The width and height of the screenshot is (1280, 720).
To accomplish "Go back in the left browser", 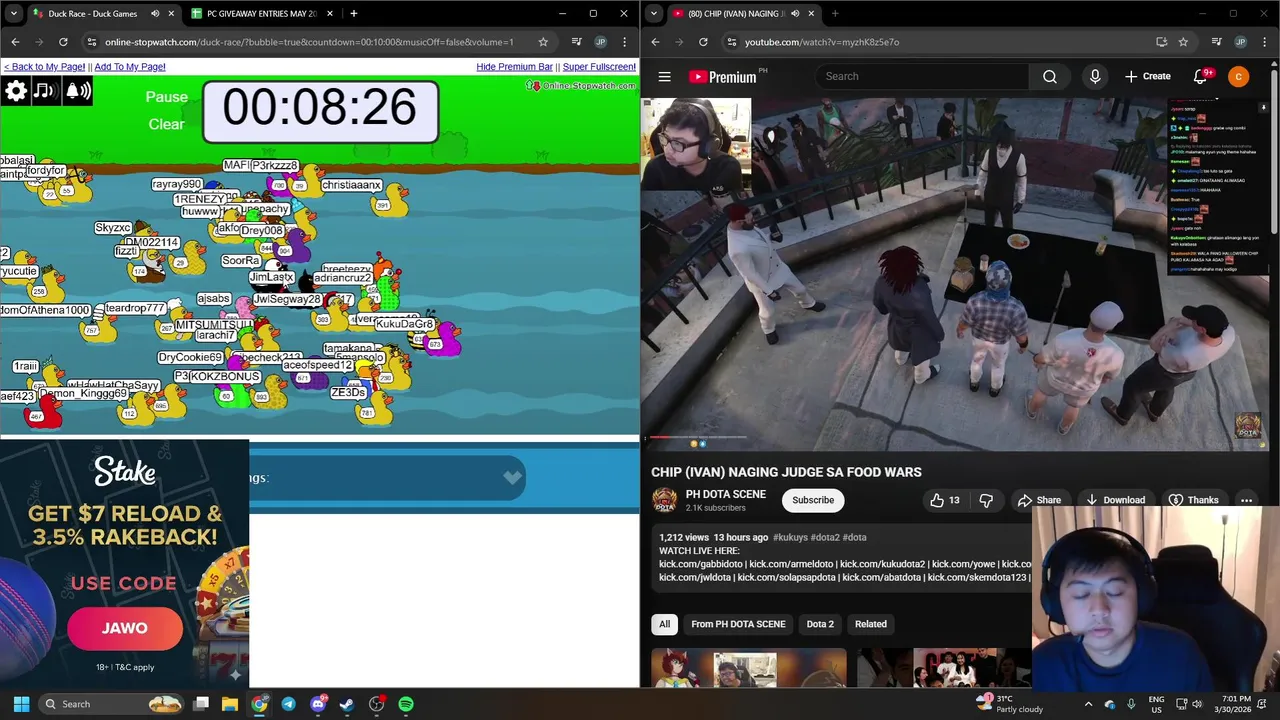I will click(x=15, y=42).
